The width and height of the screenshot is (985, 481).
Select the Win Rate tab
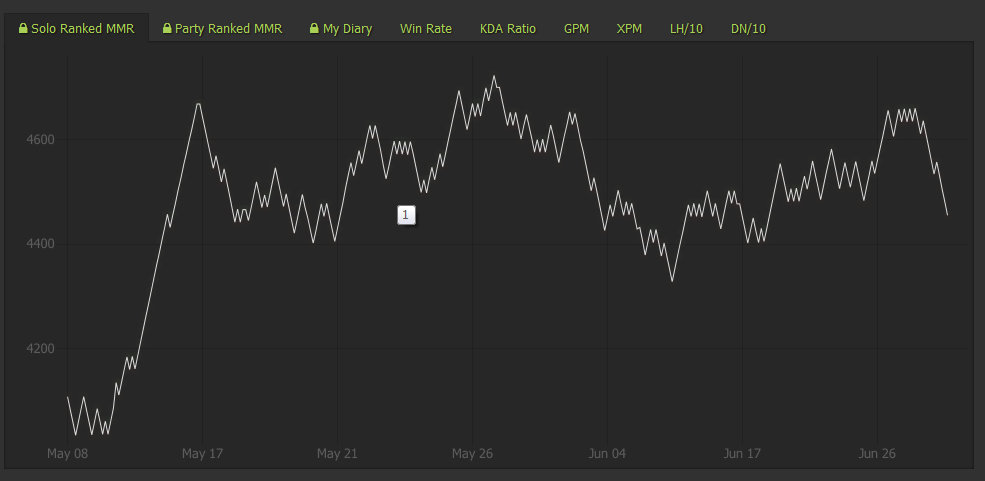(426, 28)
